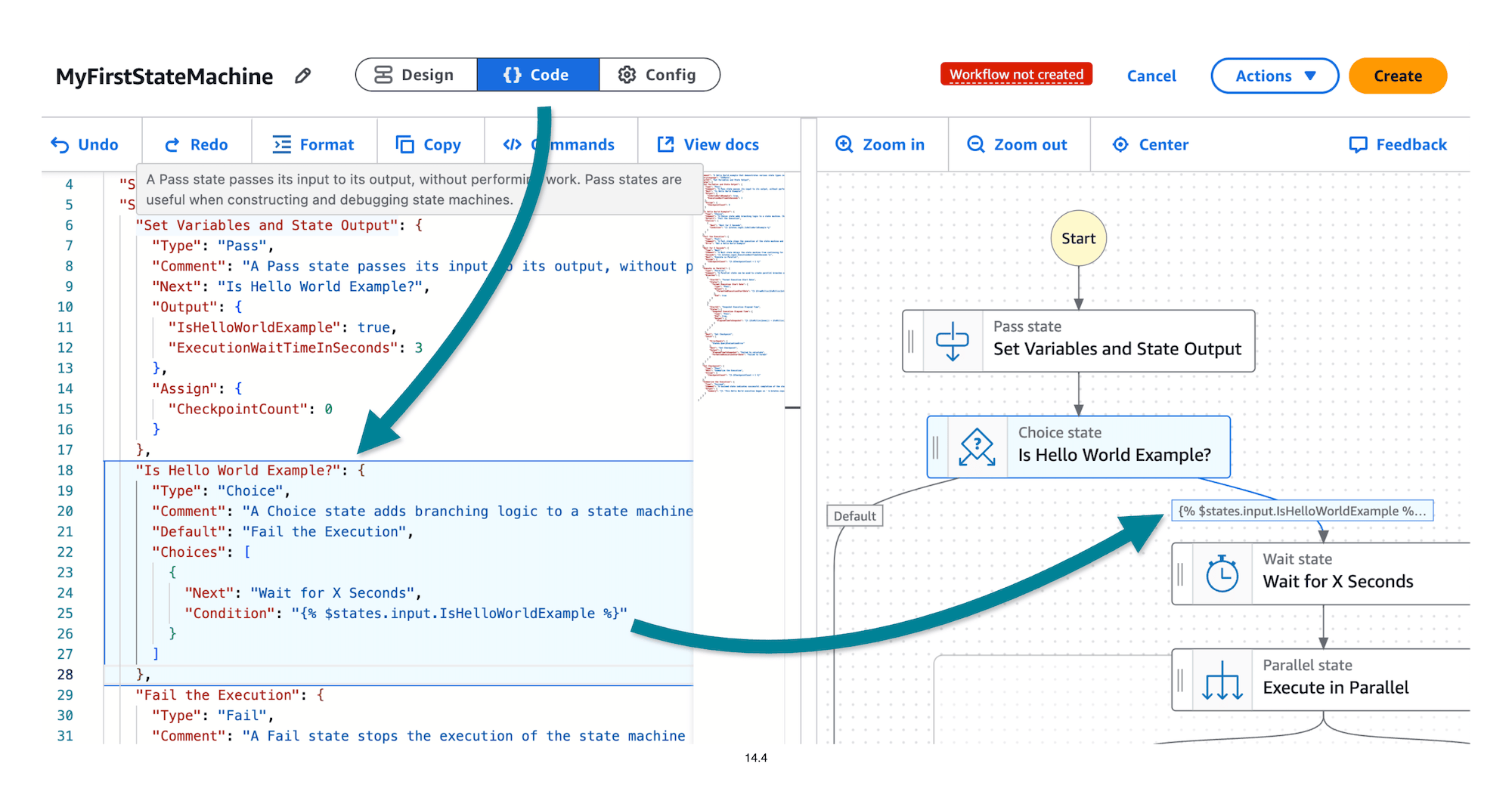The width and height of the screenshot is (1512, 807).
Task: Open the Commands palette icon
Action: pyautogui.click(x=513, y=144)
